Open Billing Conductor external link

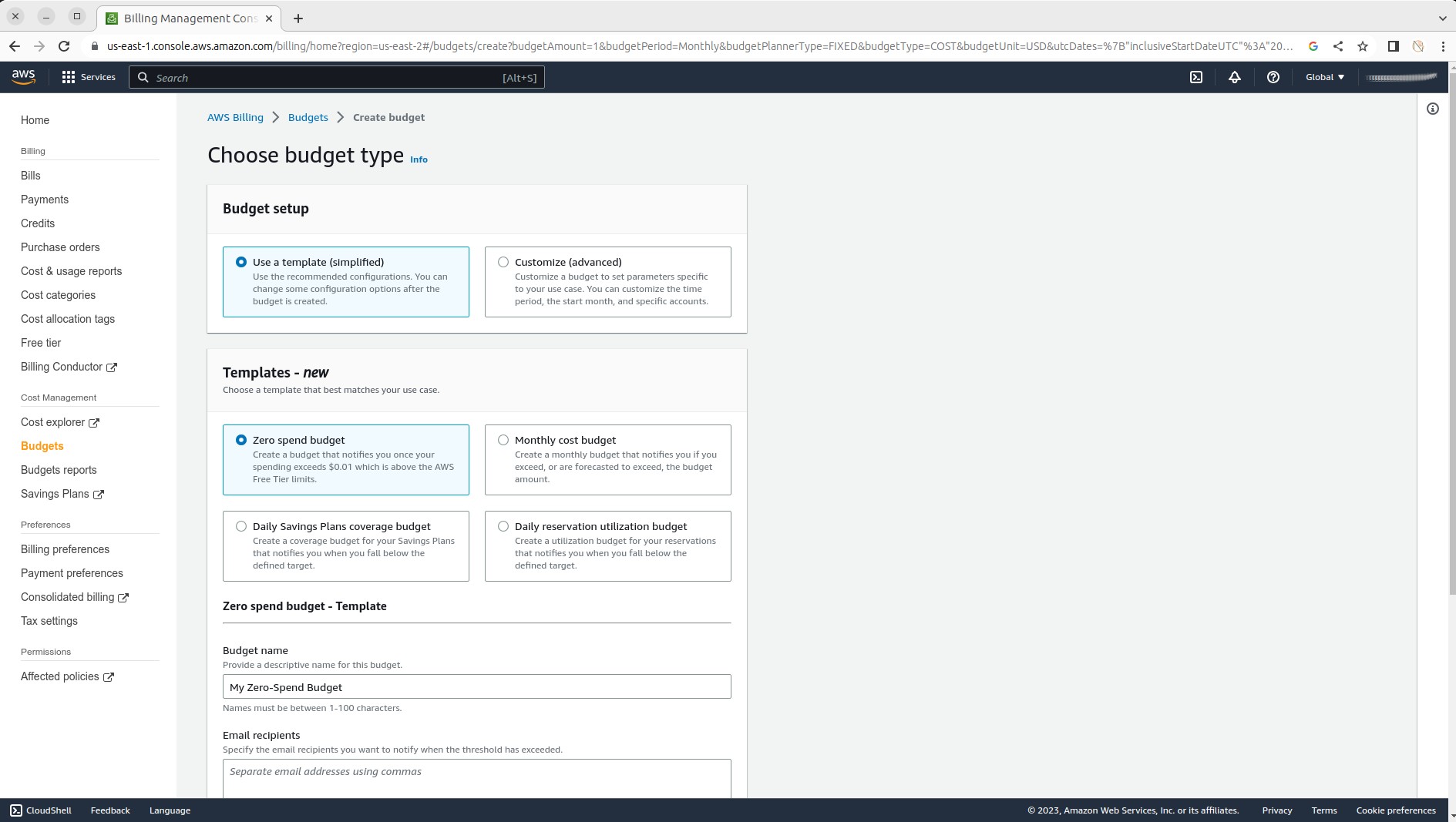(69, 367)
